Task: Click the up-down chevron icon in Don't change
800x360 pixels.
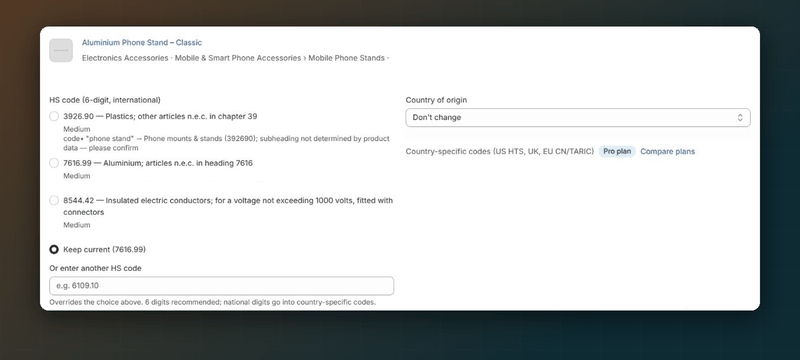Action: pyautogui.click(x=740, y=117)
